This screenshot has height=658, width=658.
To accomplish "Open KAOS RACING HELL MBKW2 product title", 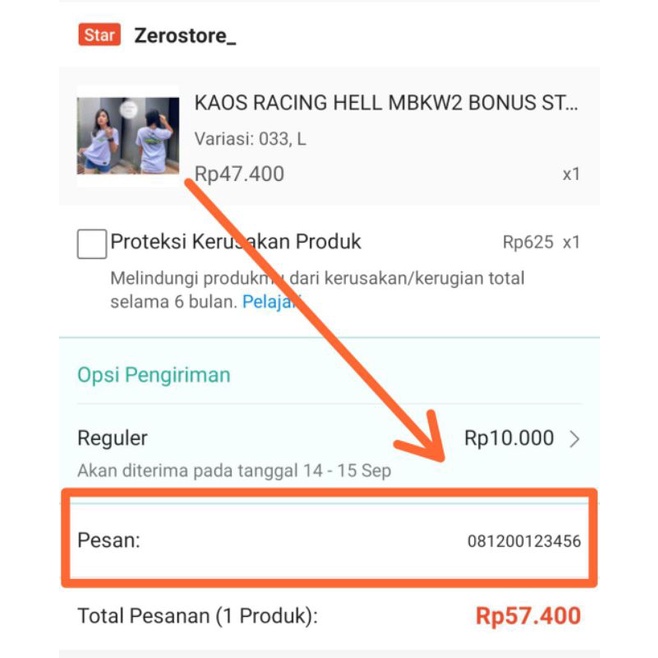I will [386, 102].
